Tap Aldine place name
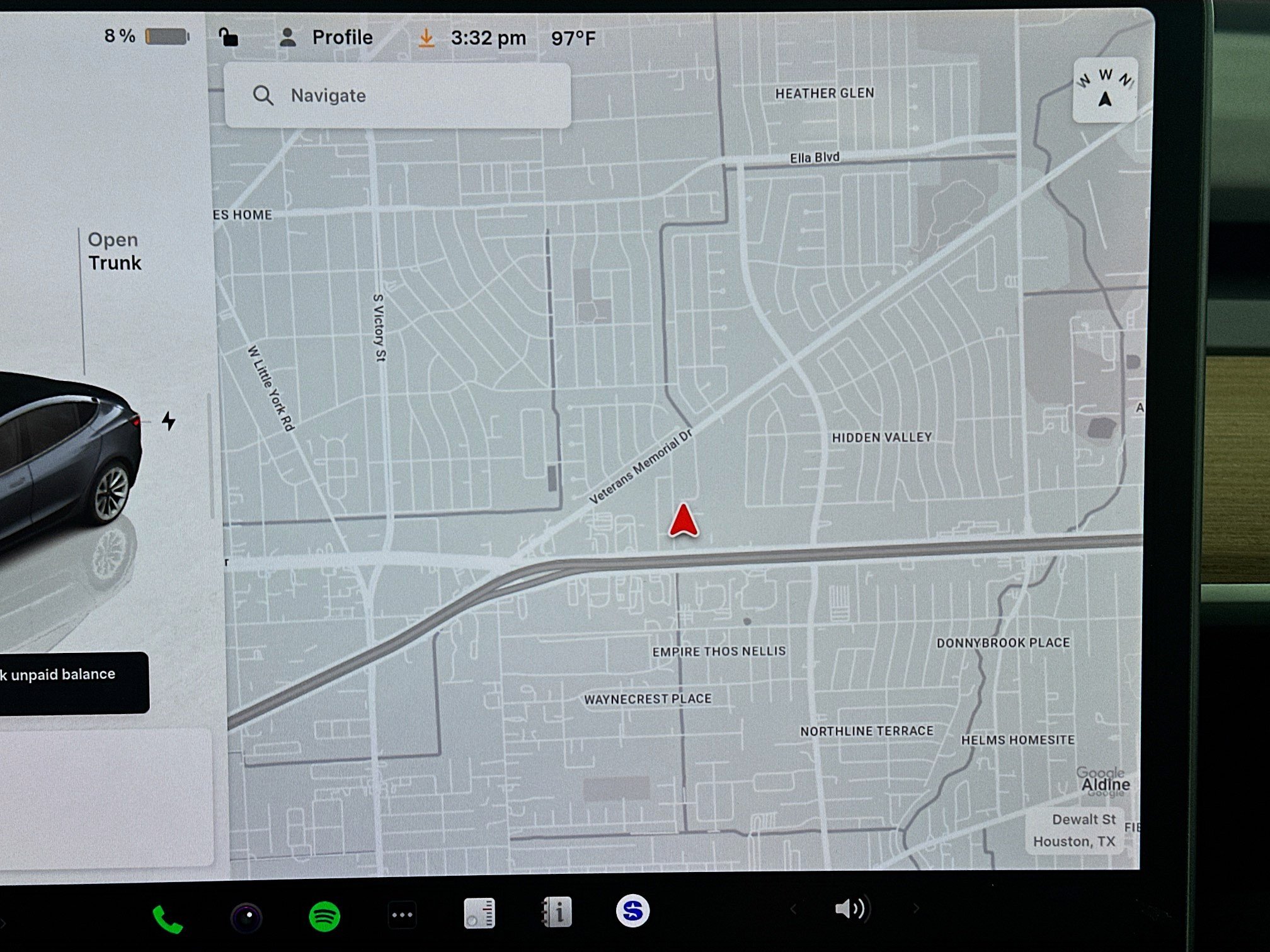The height and width of the screenshot is (952, 1270). (1106, 785)
